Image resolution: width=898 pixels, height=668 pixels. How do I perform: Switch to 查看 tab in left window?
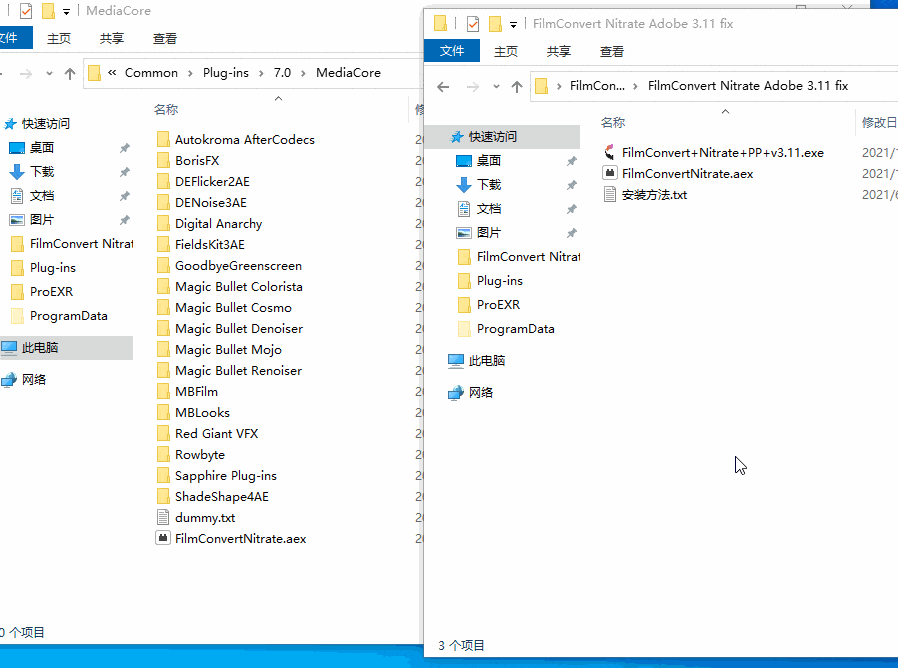(x=165, y=39)
